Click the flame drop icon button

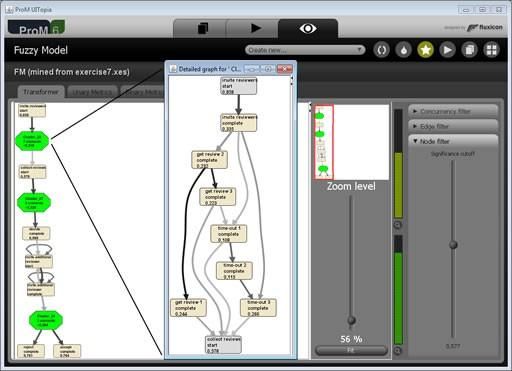pyautogui.click(x=403, y=50)
